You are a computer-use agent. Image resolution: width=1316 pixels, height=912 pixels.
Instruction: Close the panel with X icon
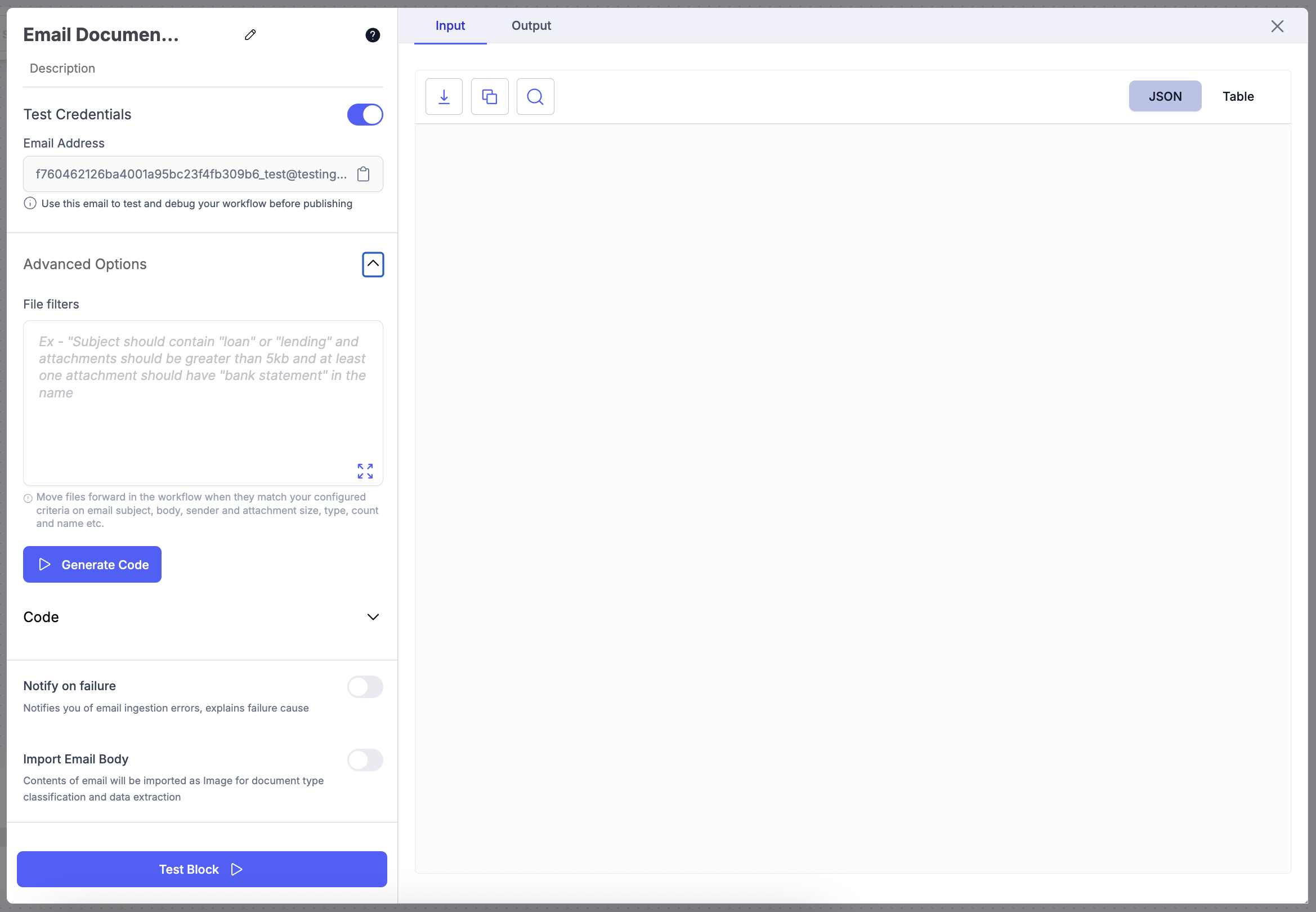(1277, 26)
